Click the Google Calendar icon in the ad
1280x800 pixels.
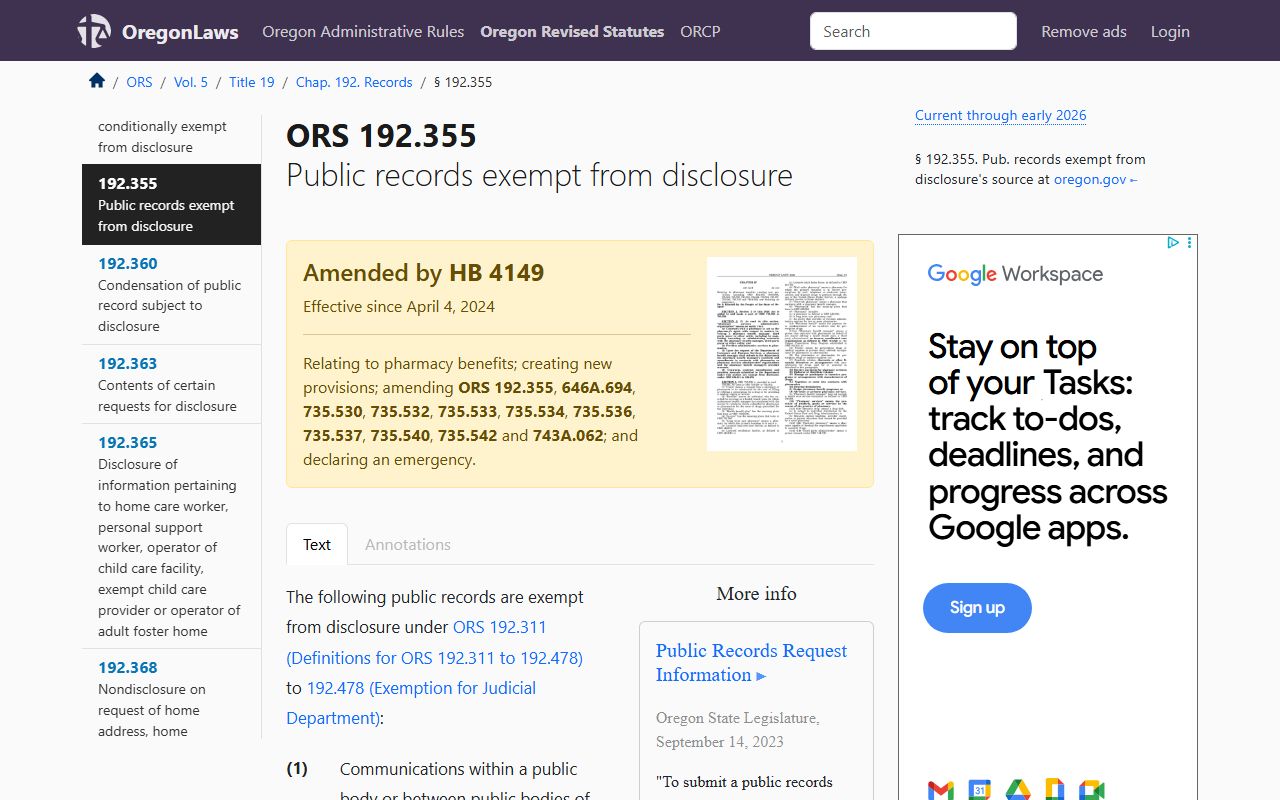pyautogui.click(x=979, y=790)
